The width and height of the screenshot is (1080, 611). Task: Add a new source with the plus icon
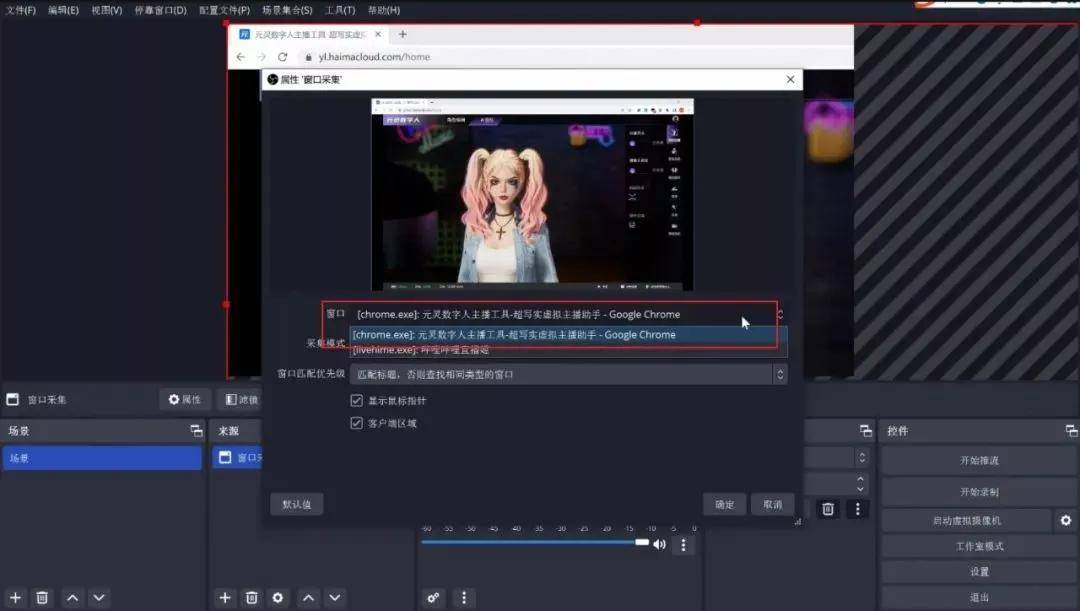click(224, 596)
